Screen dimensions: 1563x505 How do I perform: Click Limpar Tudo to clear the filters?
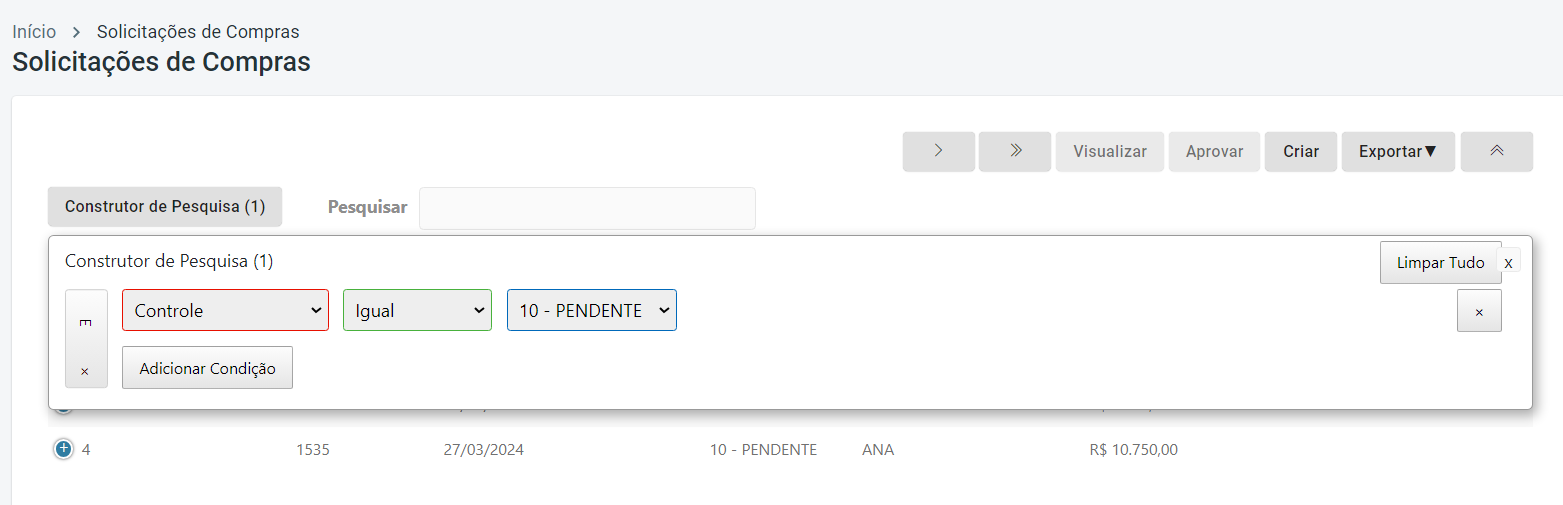(1440, 263)
